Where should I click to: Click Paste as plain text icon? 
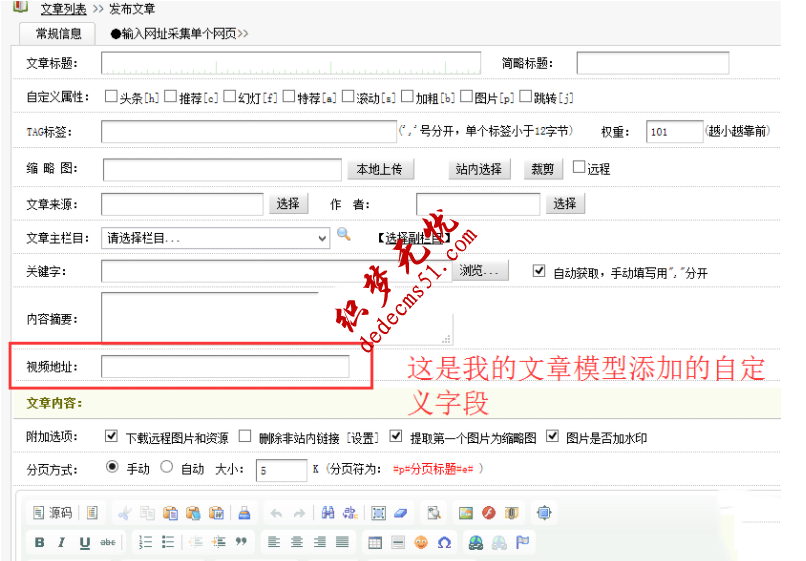pos(193,513)
